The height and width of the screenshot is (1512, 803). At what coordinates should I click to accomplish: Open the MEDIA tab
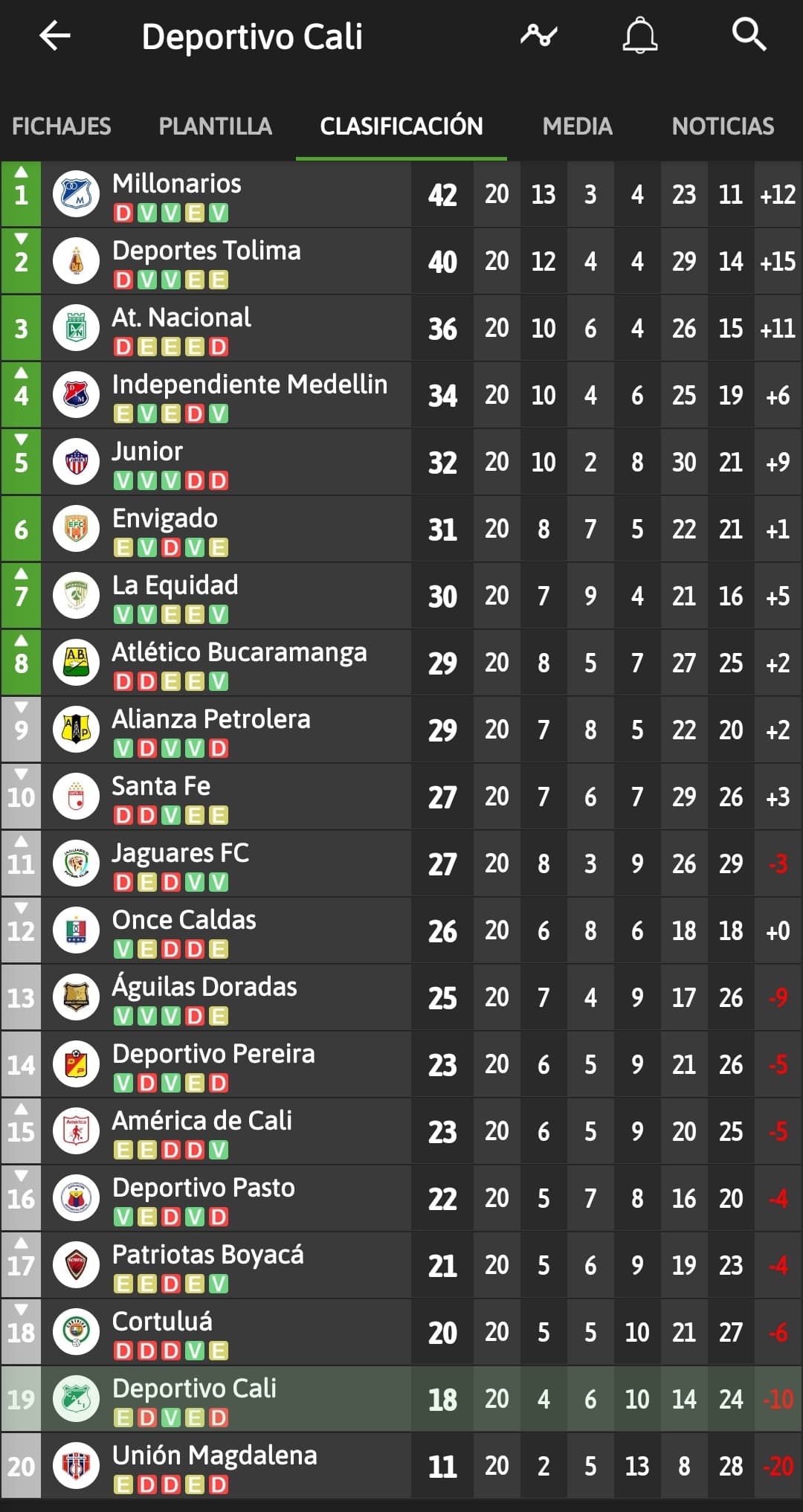[x=578, y=126]
